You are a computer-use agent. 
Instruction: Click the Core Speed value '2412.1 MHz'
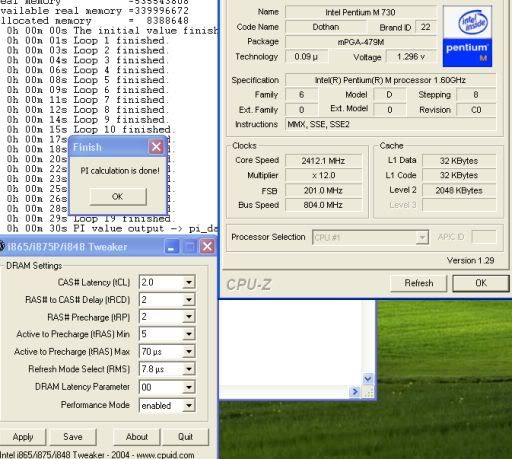click(323, 161)
